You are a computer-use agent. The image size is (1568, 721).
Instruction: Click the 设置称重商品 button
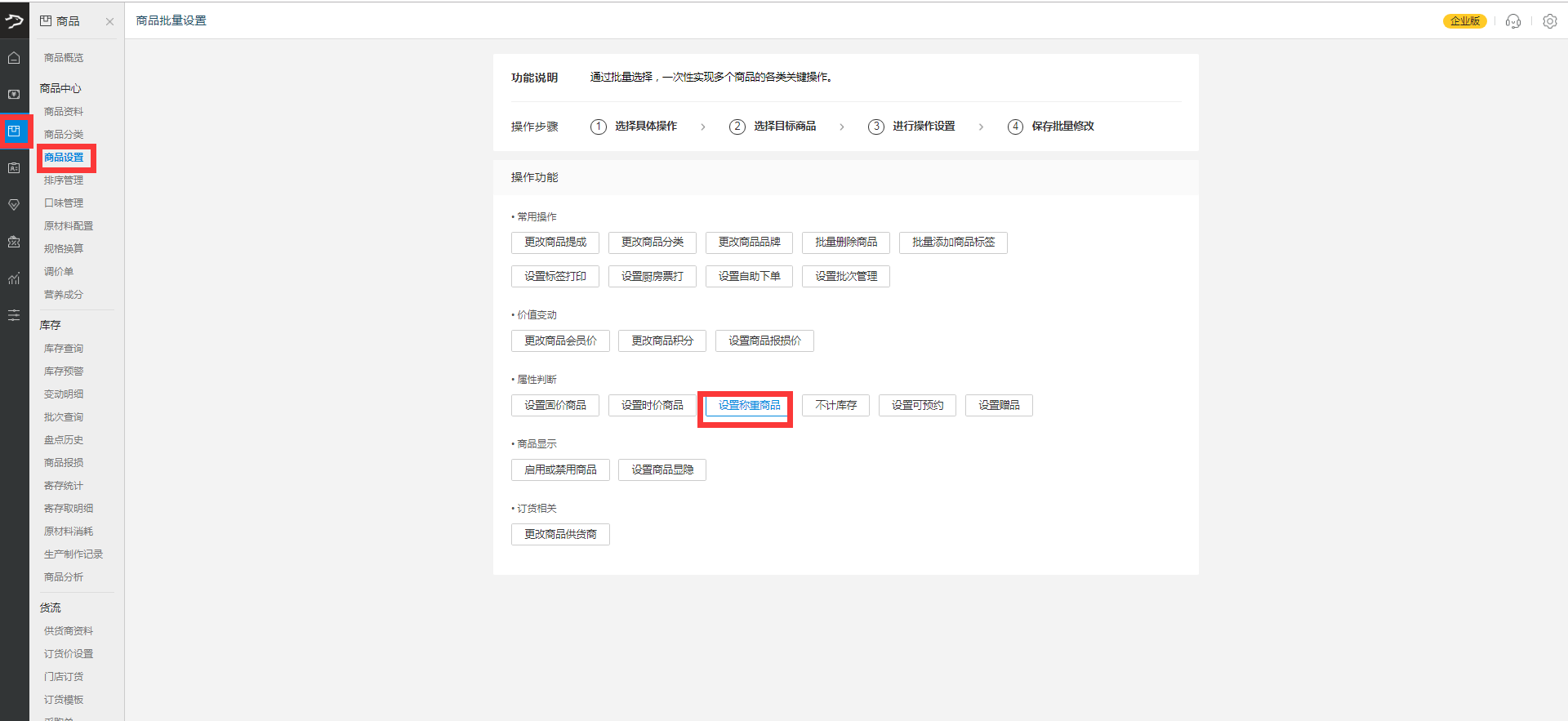click(x=750, y=406)
